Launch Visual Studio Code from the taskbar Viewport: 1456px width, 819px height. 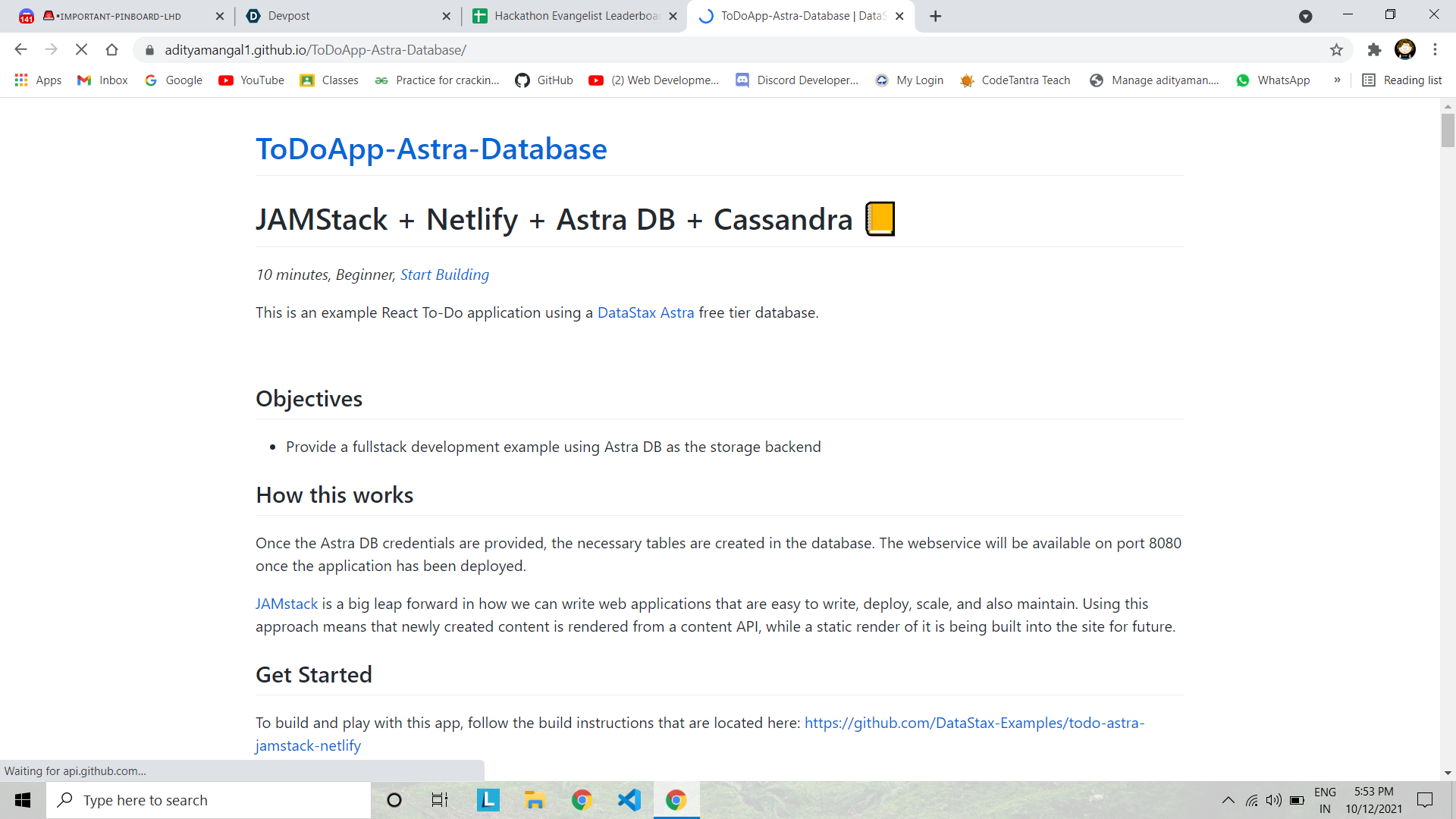click(x=629, y=800)
